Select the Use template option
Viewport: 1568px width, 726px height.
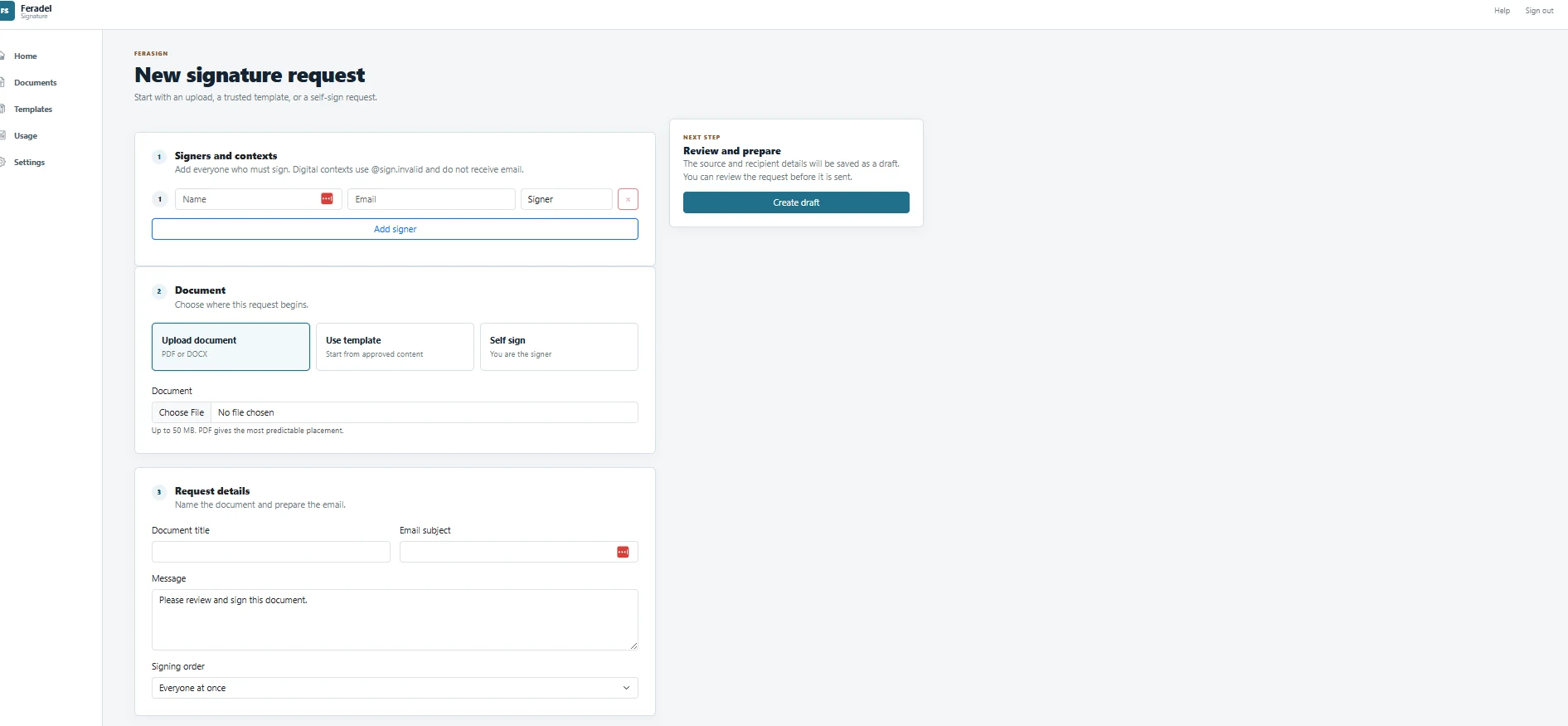395,347
